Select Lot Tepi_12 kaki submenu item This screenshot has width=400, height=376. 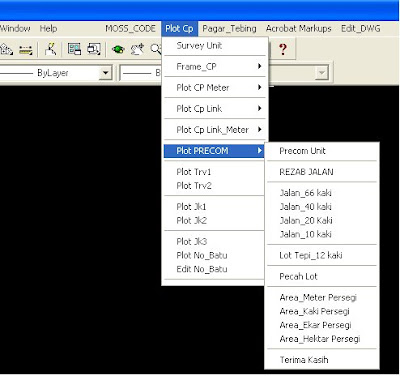point(322,255)
